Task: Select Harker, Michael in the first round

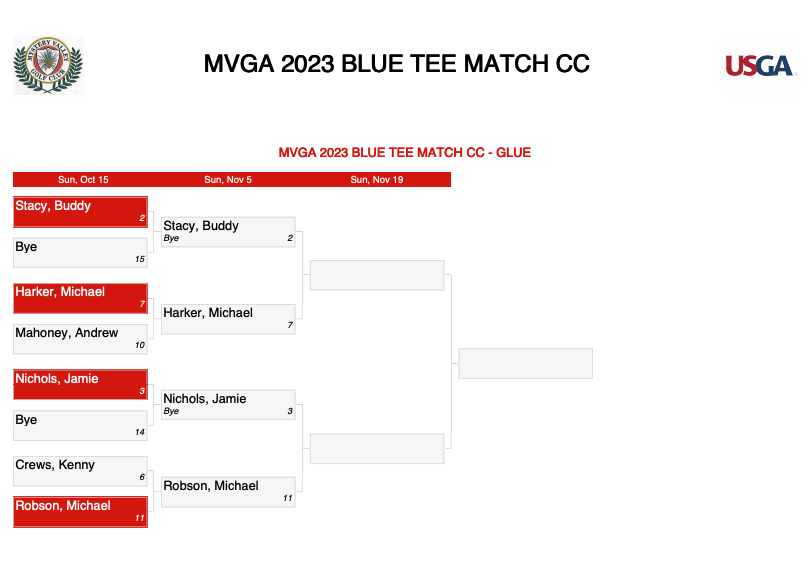Action: [x=80, y=298]
